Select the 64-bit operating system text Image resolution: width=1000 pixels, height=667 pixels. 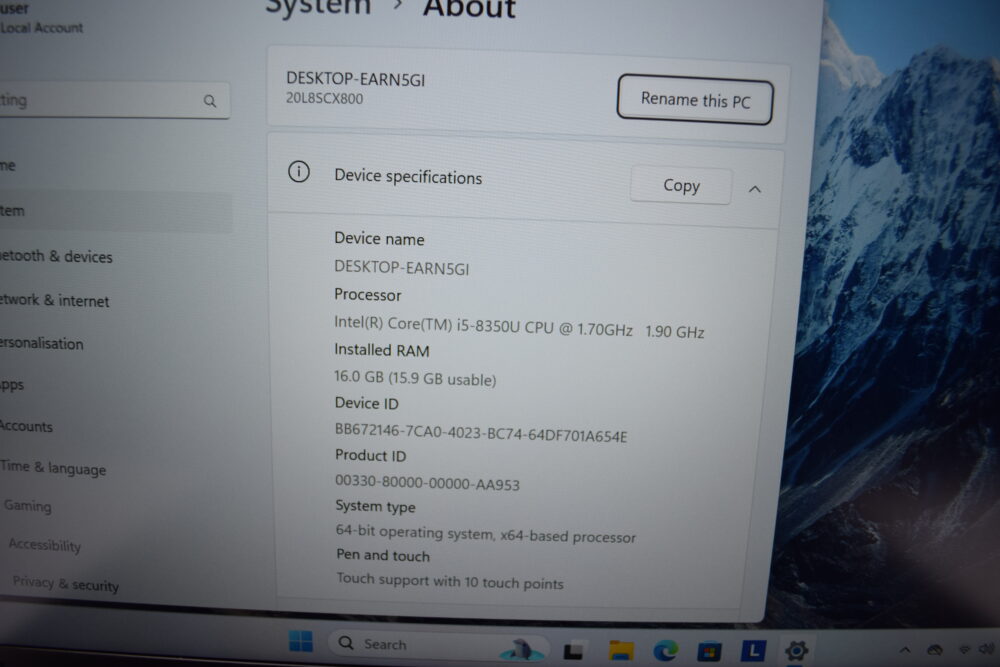(x=486, y=534)
